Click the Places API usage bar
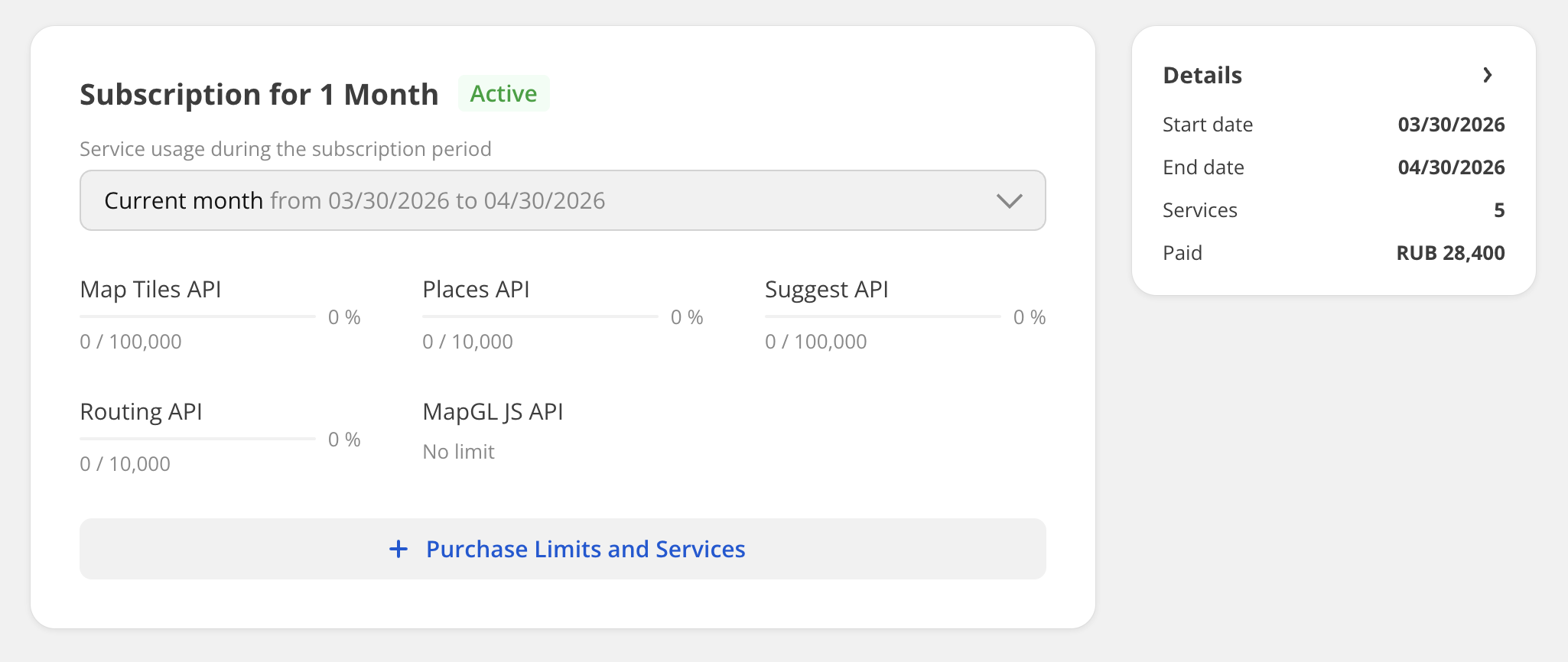Viewport: 1568px width, 662px height. point(540,316)
